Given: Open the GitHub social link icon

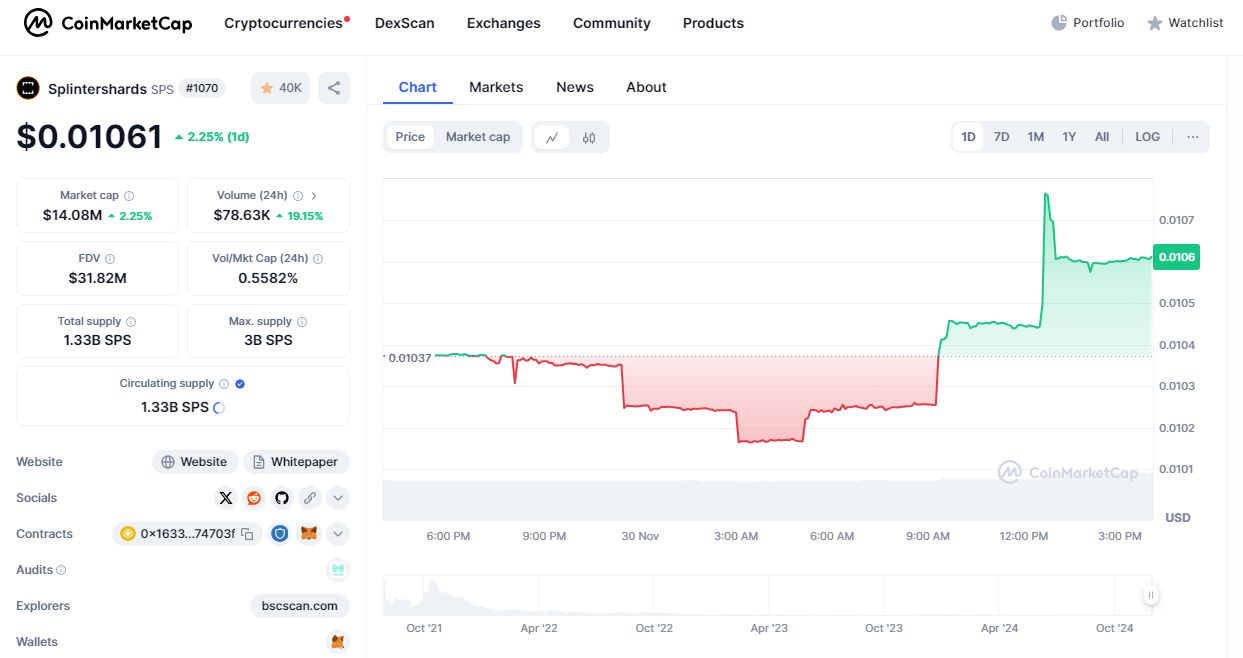Looking at the screenshot, I should click(282, 498).
